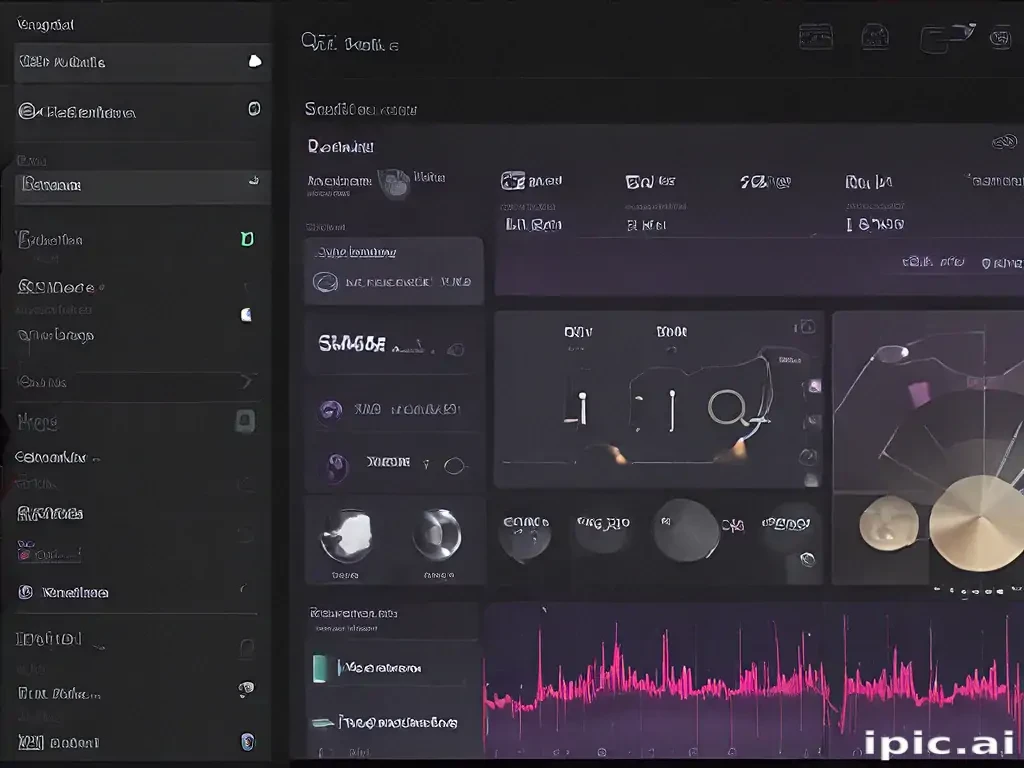
Task: Click the circular icon on the sidebar row above the divider
Action: tap(25, 592)
